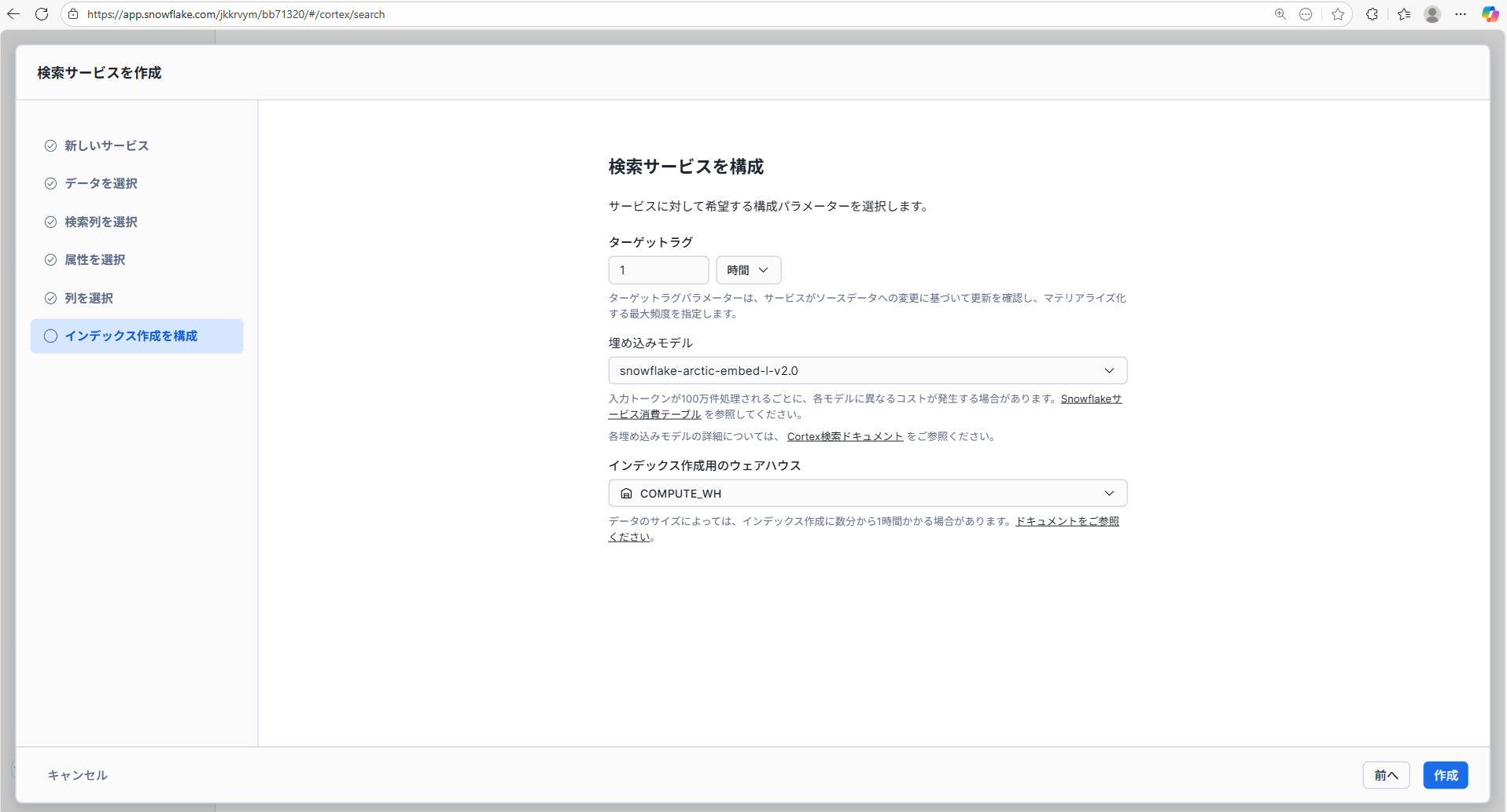Click the browser extensions puzzle icon
This screenshot has width=1507, height=812.
[1373, 13]
